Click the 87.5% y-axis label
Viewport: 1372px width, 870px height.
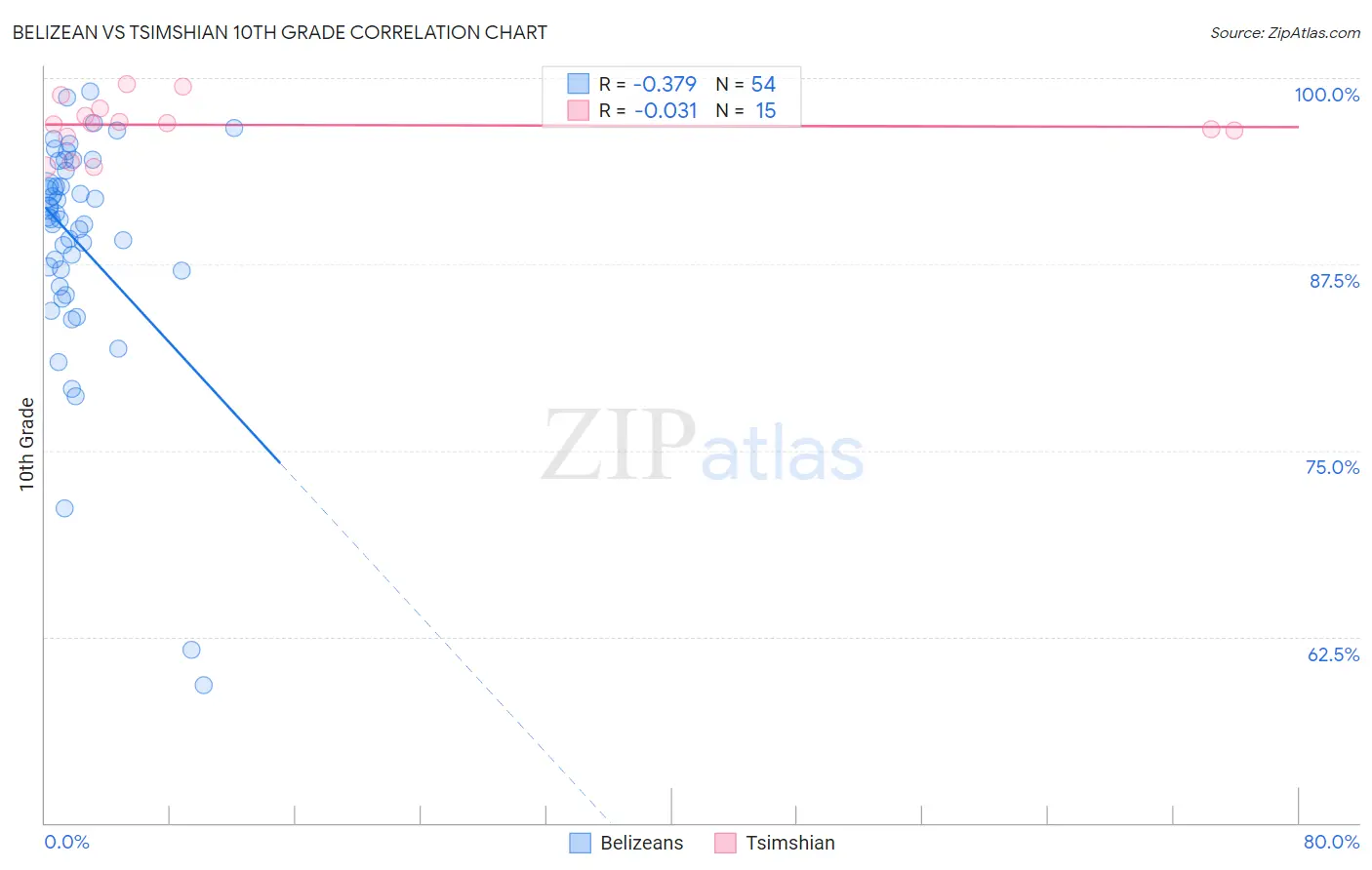pyautogui.click(x=1334, y=281)
